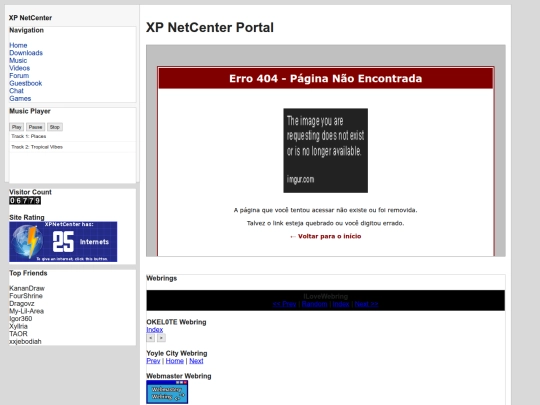The width and height of the screenshot is (540, 405).
Task: Click the globe lightning icon on banner
Action: click(28, 242)
